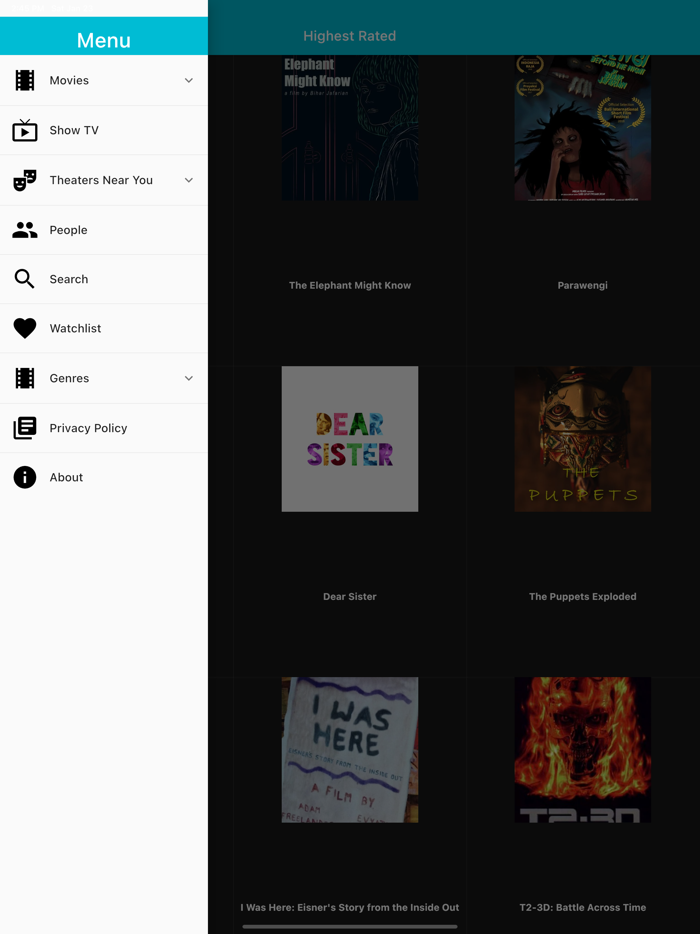Click the Movies film strip icon
700x934 pixels.
pyautogui.click(x=25, y=80)
